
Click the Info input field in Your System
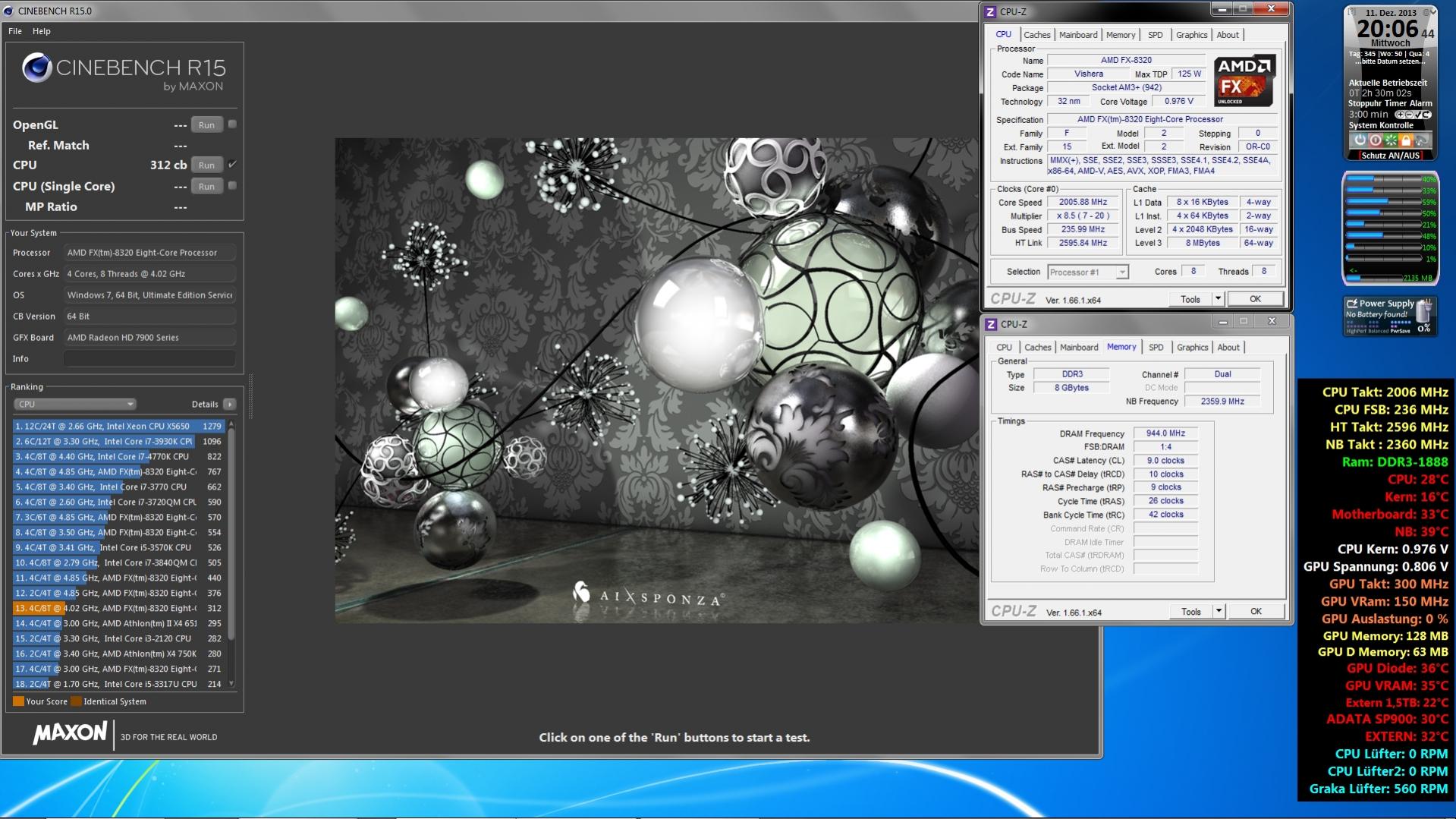tap(149, 359)
